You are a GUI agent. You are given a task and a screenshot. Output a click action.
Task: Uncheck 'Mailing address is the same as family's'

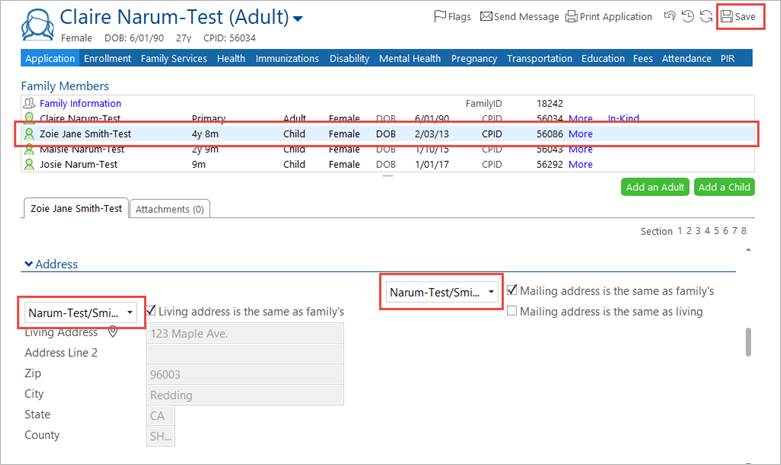512,291
